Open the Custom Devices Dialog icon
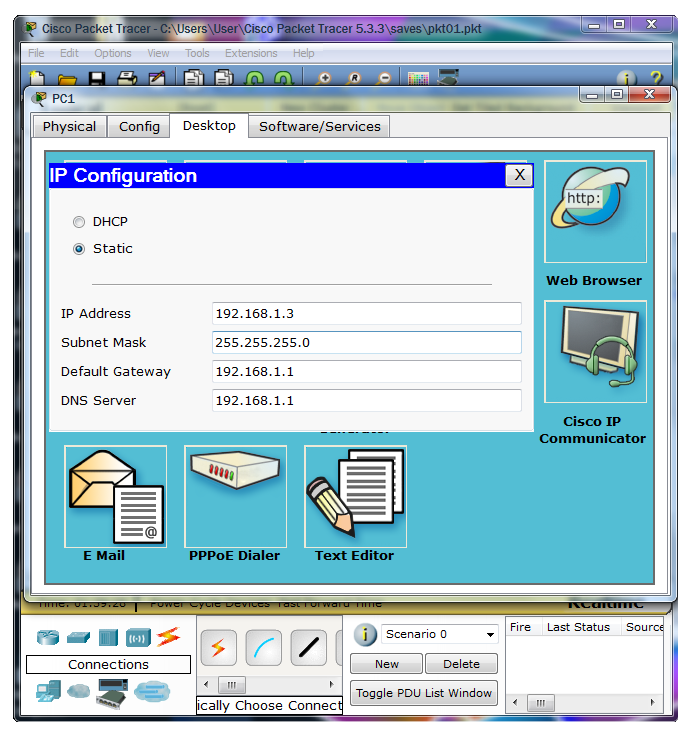694x736 pixels. click(448, 77)
